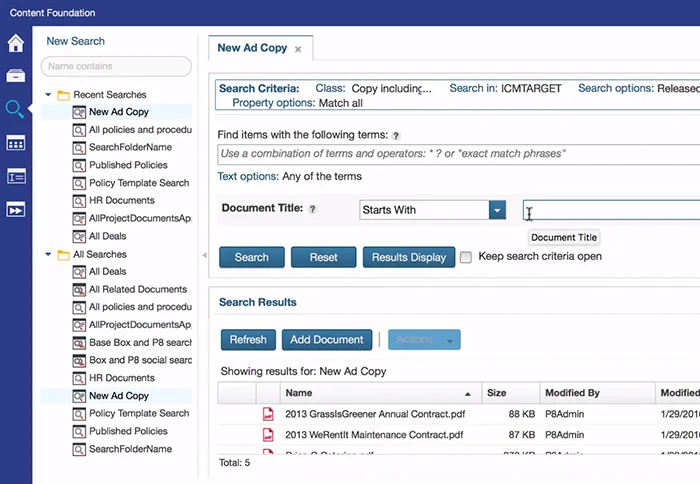Open the entry template sidebar icon
The image size is (700, 484).
pos(16,176)
